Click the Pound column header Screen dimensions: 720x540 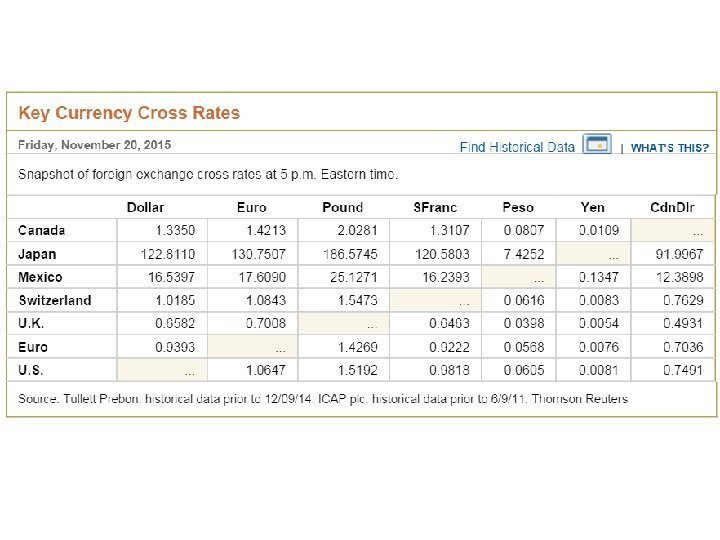pyautogui.click(x=342, y=207)
